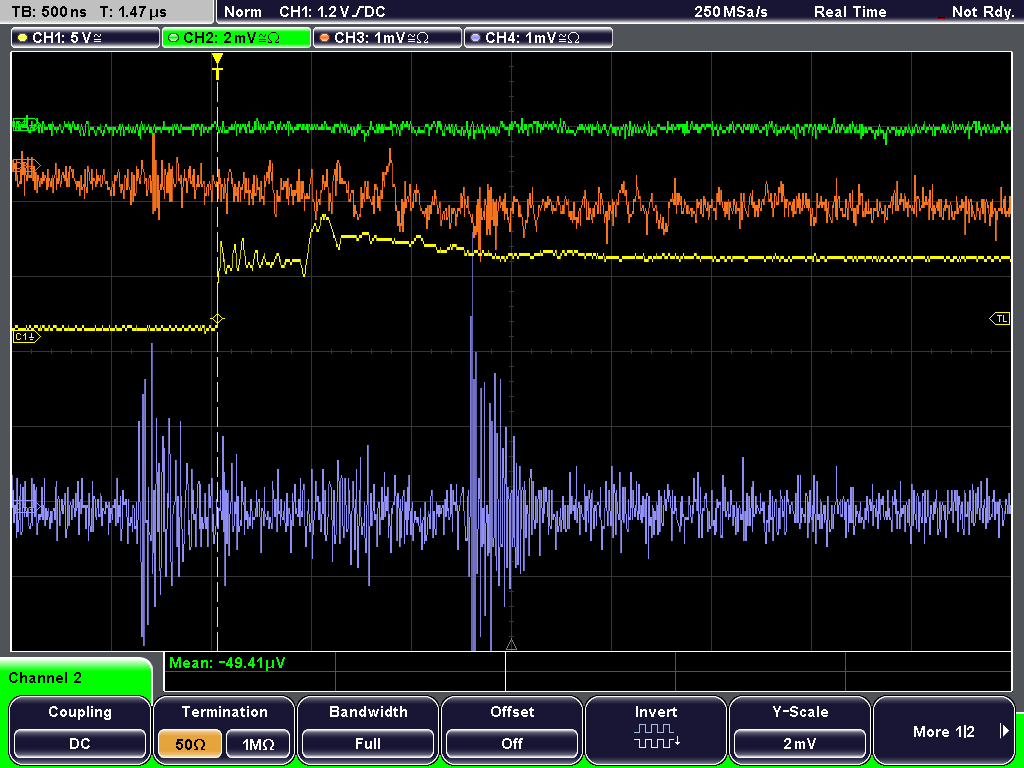This screenshot has width=1024, height=768.
Task: Click the 250 MSa/s sample rate readout
Action: coord(731,12)
